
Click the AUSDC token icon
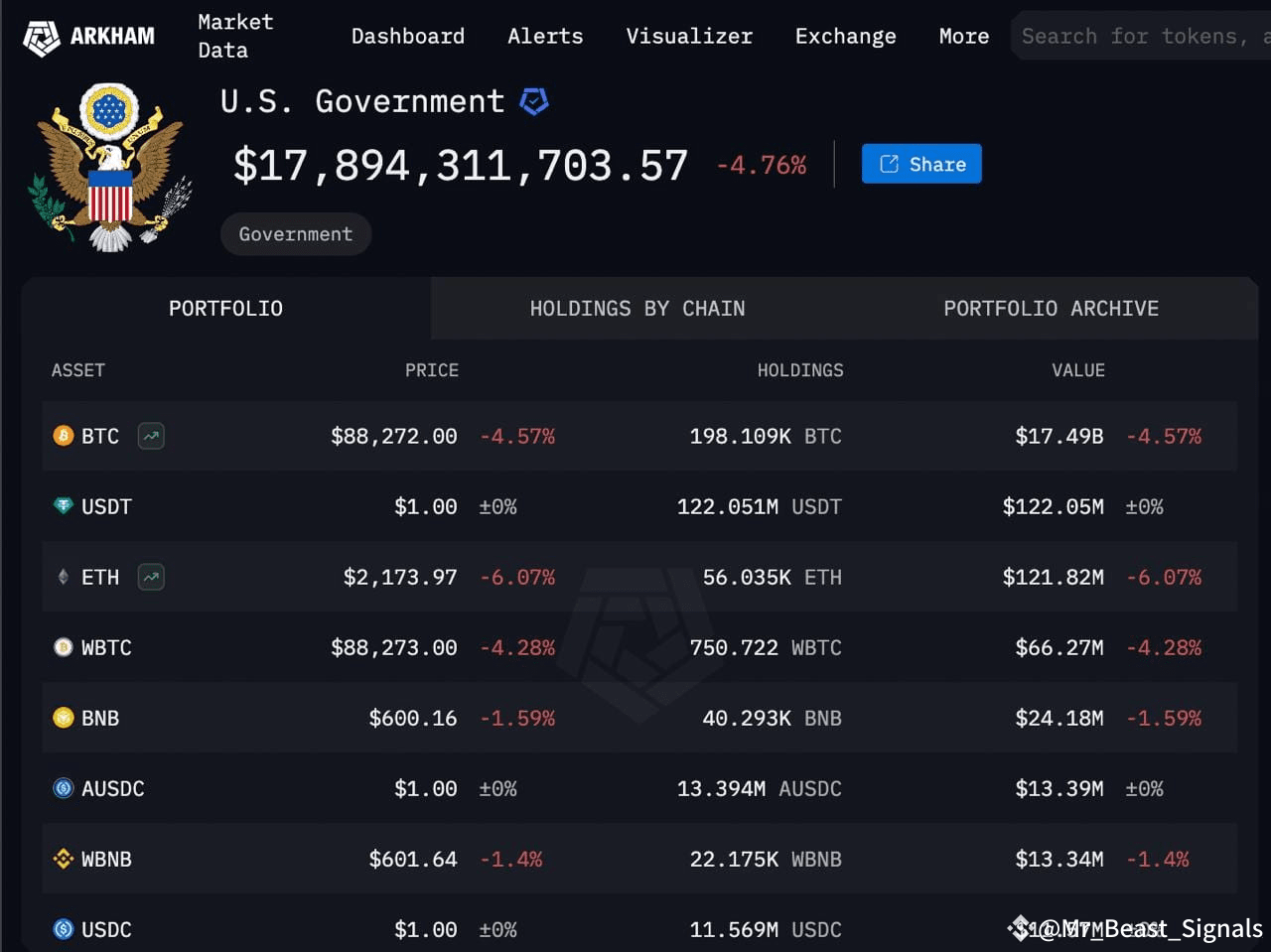[x=64, y=788]
